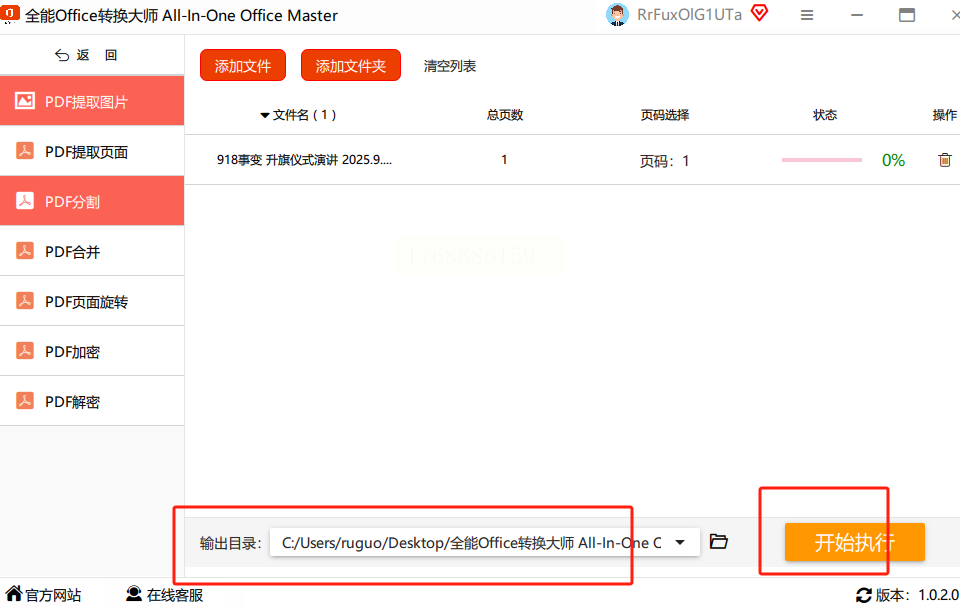Click the 添加文件夹 button

(351, 66)
